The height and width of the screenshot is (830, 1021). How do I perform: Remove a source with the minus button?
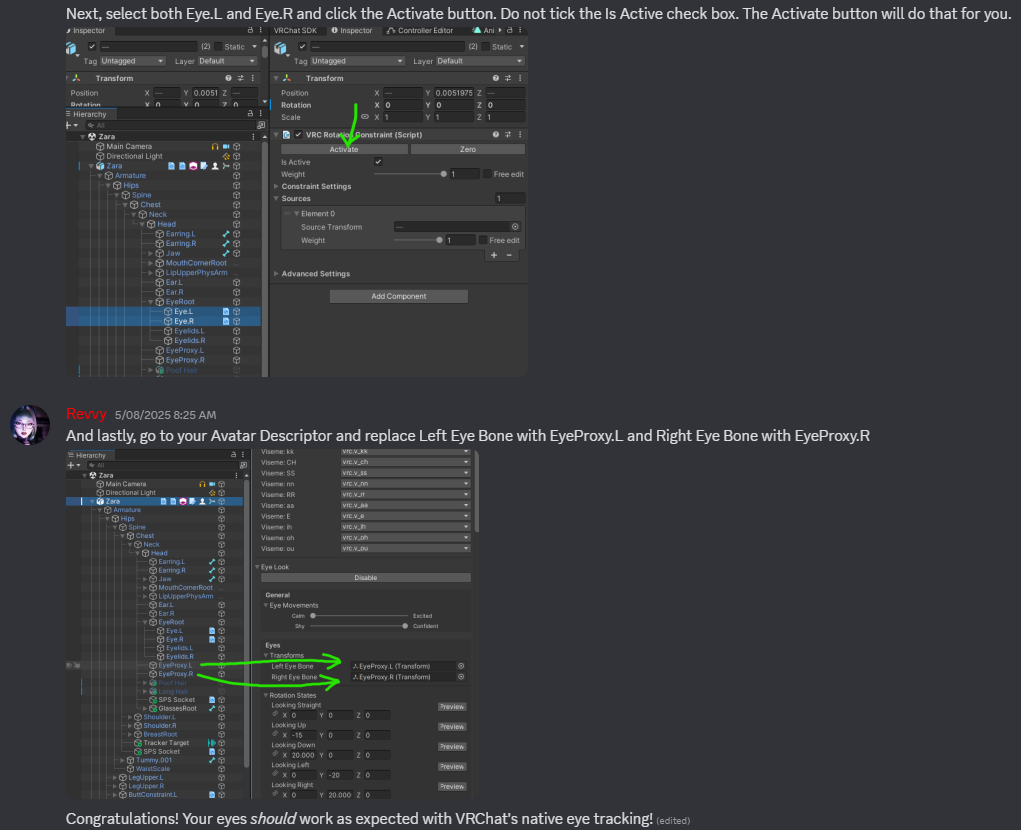[x=509, y=255]
